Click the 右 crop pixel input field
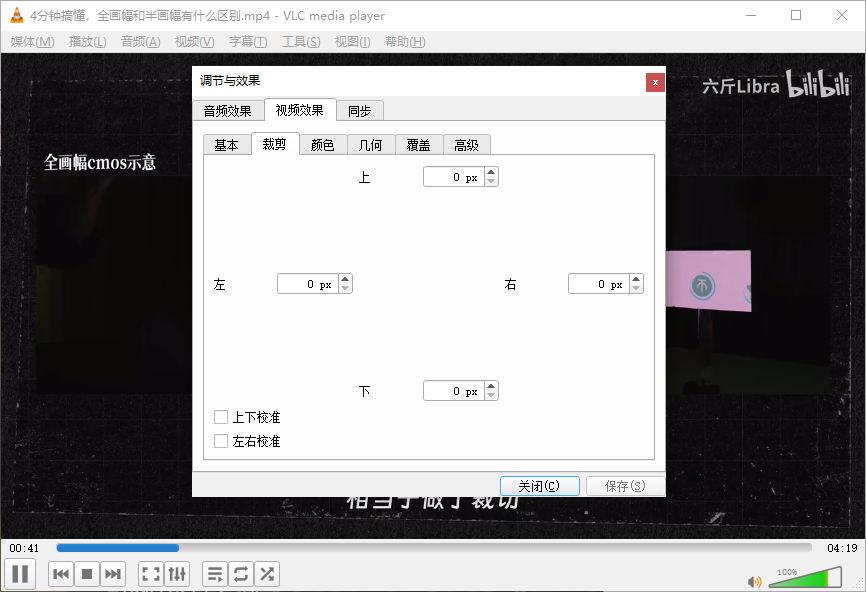This screenshot has width=866, height=592. 600,284
